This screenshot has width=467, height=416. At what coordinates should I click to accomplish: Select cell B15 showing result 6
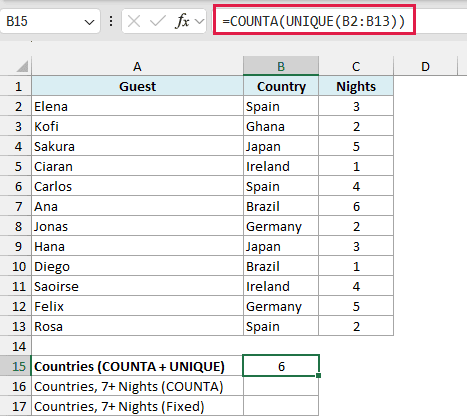coord(281,366)
